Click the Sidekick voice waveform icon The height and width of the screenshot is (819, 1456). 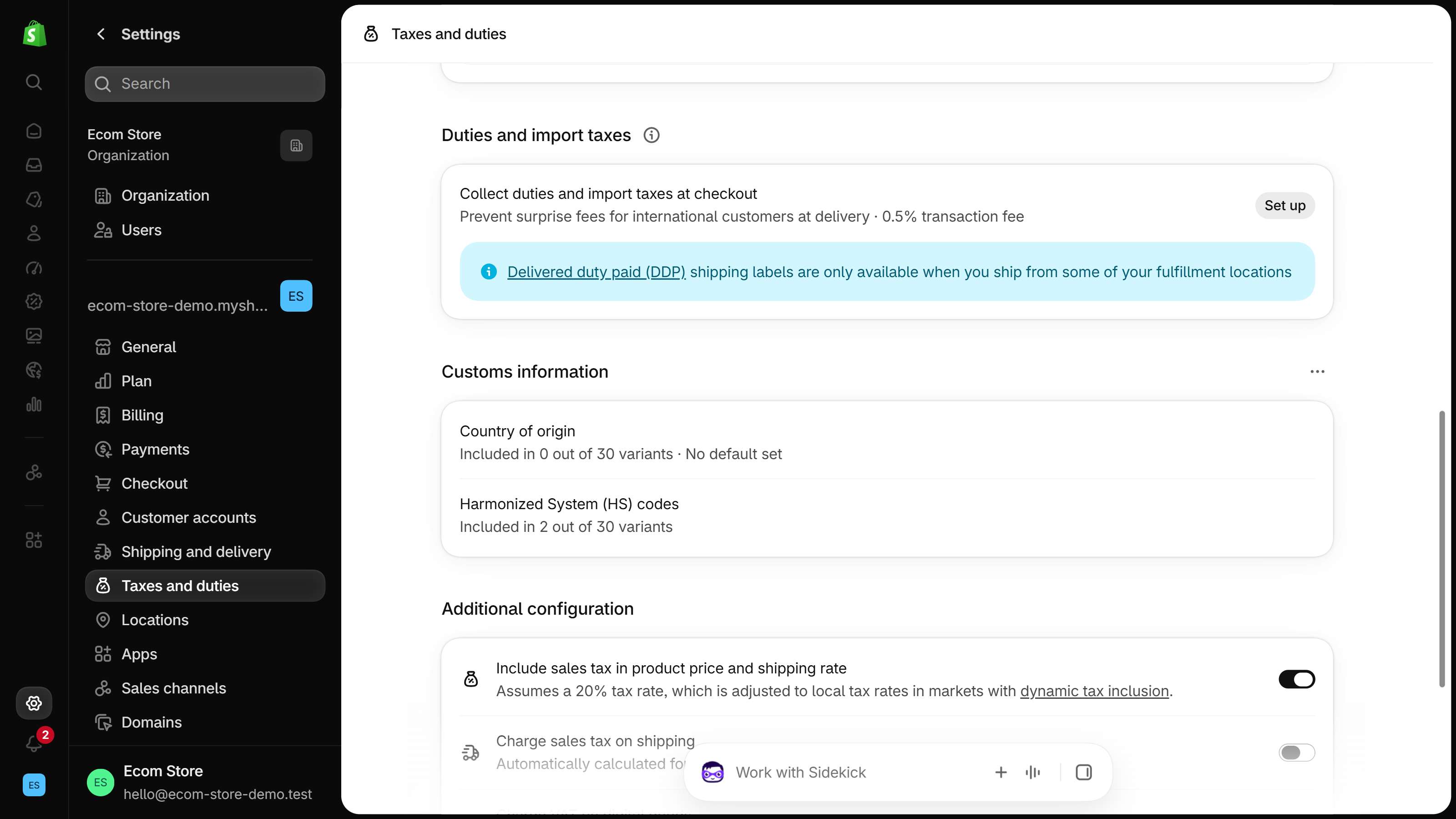point(1033,772)
